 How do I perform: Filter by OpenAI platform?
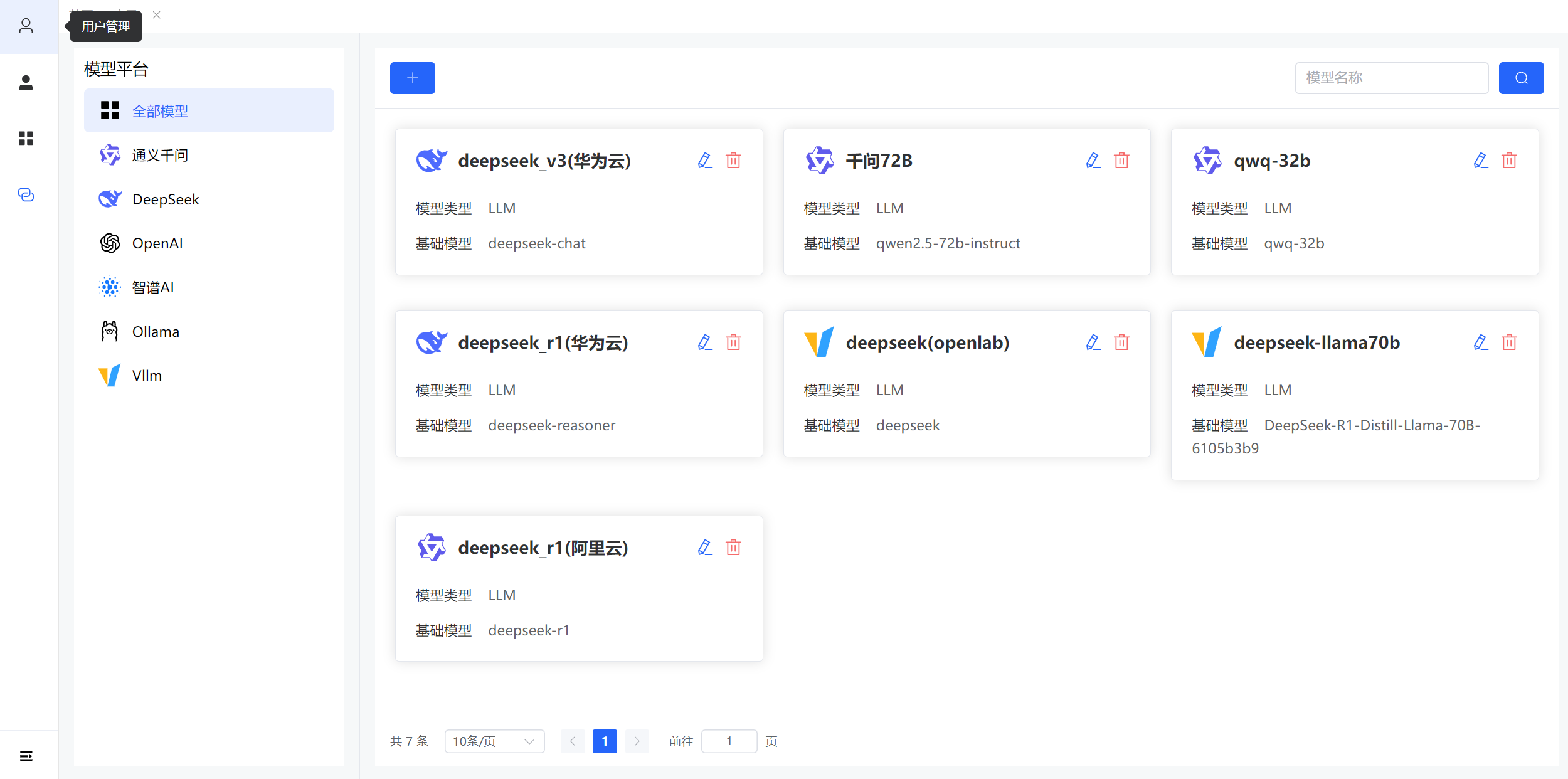pyautogui.click(x=209, y=243)
